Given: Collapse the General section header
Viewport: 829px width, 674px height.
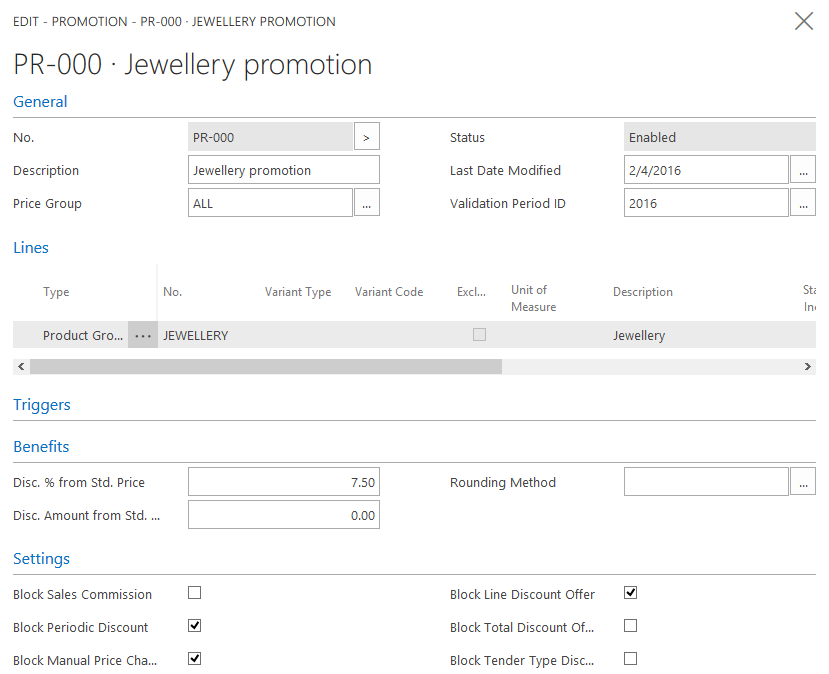Looking at the screenshot, I should click(40, 102).
